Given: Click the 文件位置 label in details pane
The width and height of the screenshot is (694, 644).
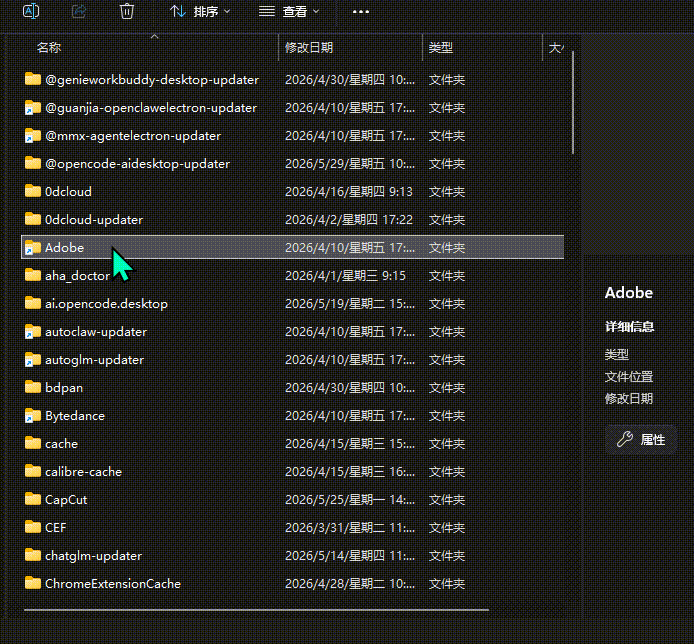Looking at the screenshot, I should click(628, 377).
